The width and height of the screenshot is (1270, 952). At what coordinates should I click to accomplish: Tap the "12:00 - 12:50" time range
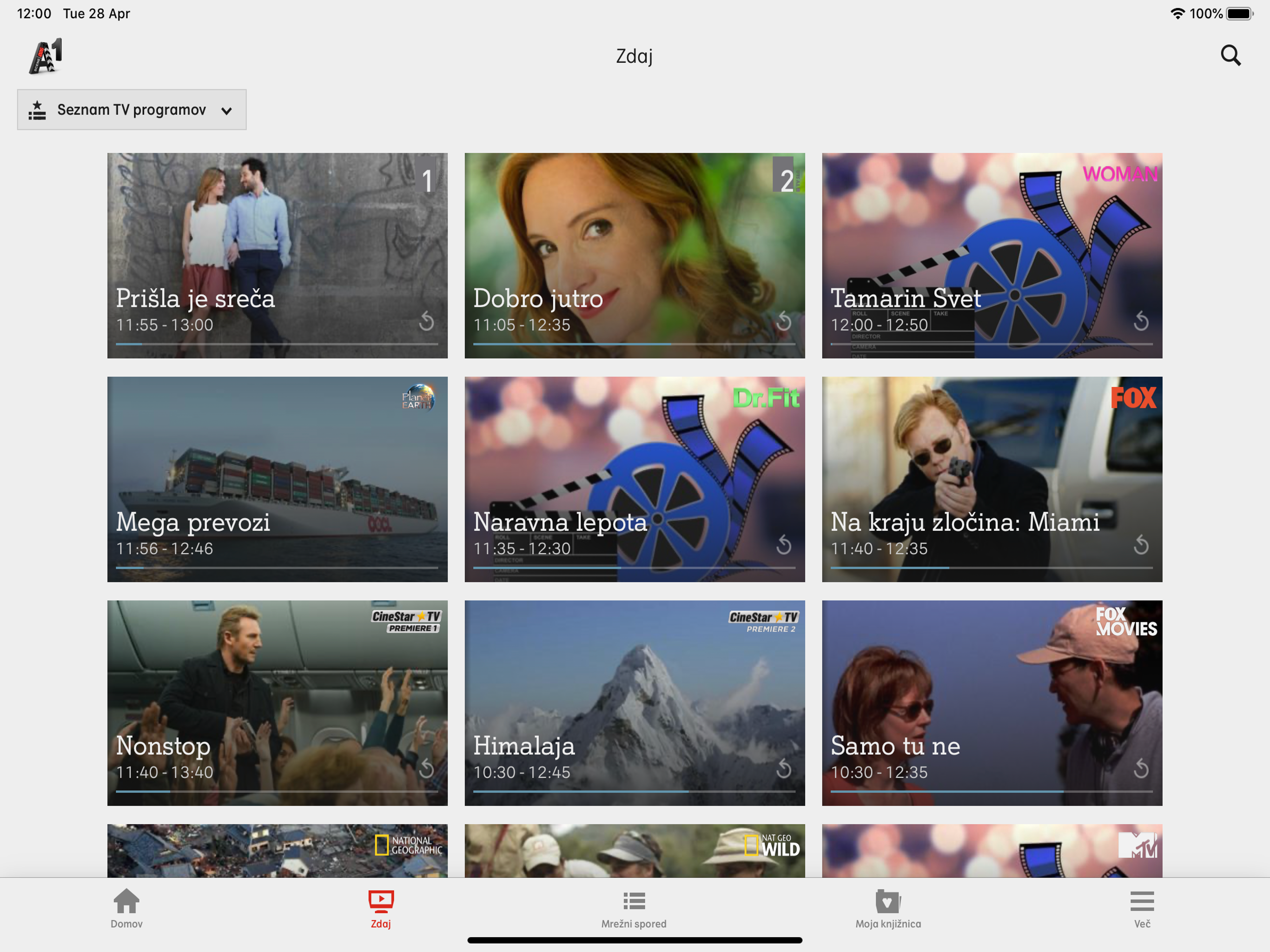click(879, 324)
